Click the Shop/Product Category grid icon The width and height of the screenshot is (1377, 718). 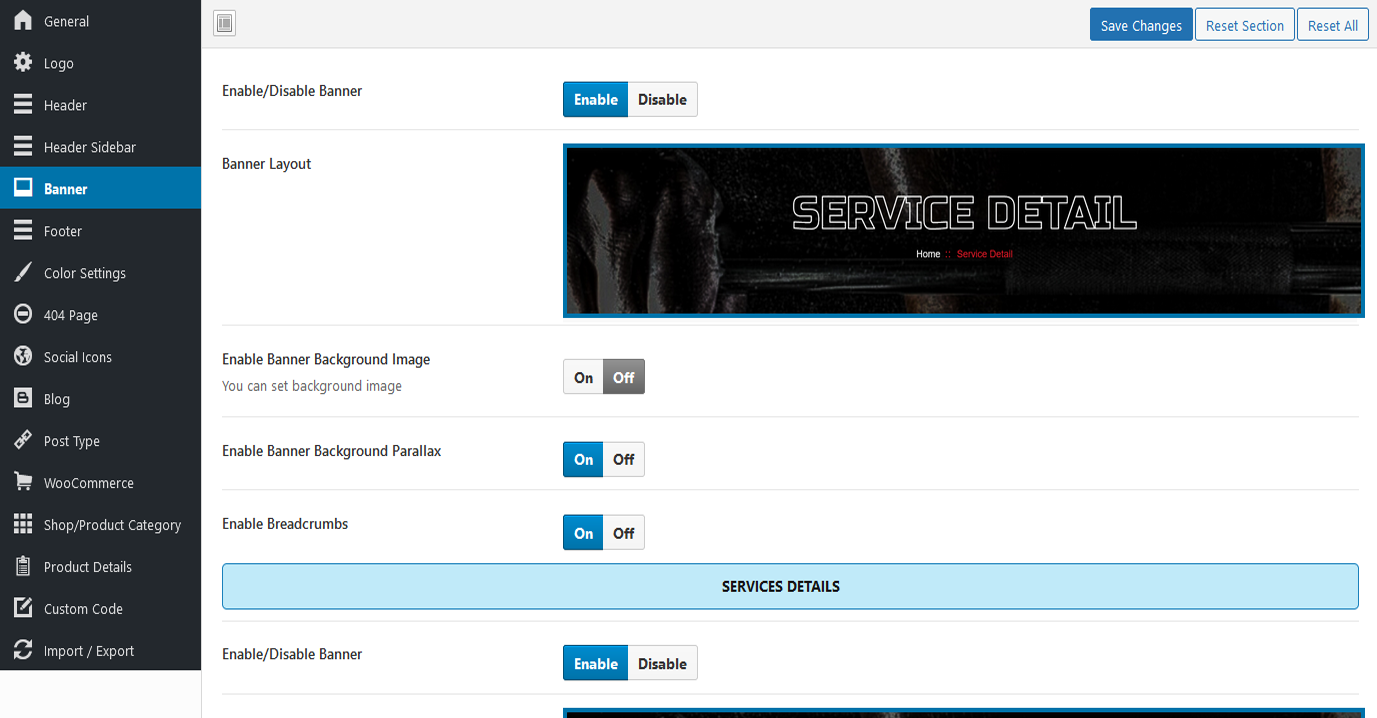(x=22, y=525)
